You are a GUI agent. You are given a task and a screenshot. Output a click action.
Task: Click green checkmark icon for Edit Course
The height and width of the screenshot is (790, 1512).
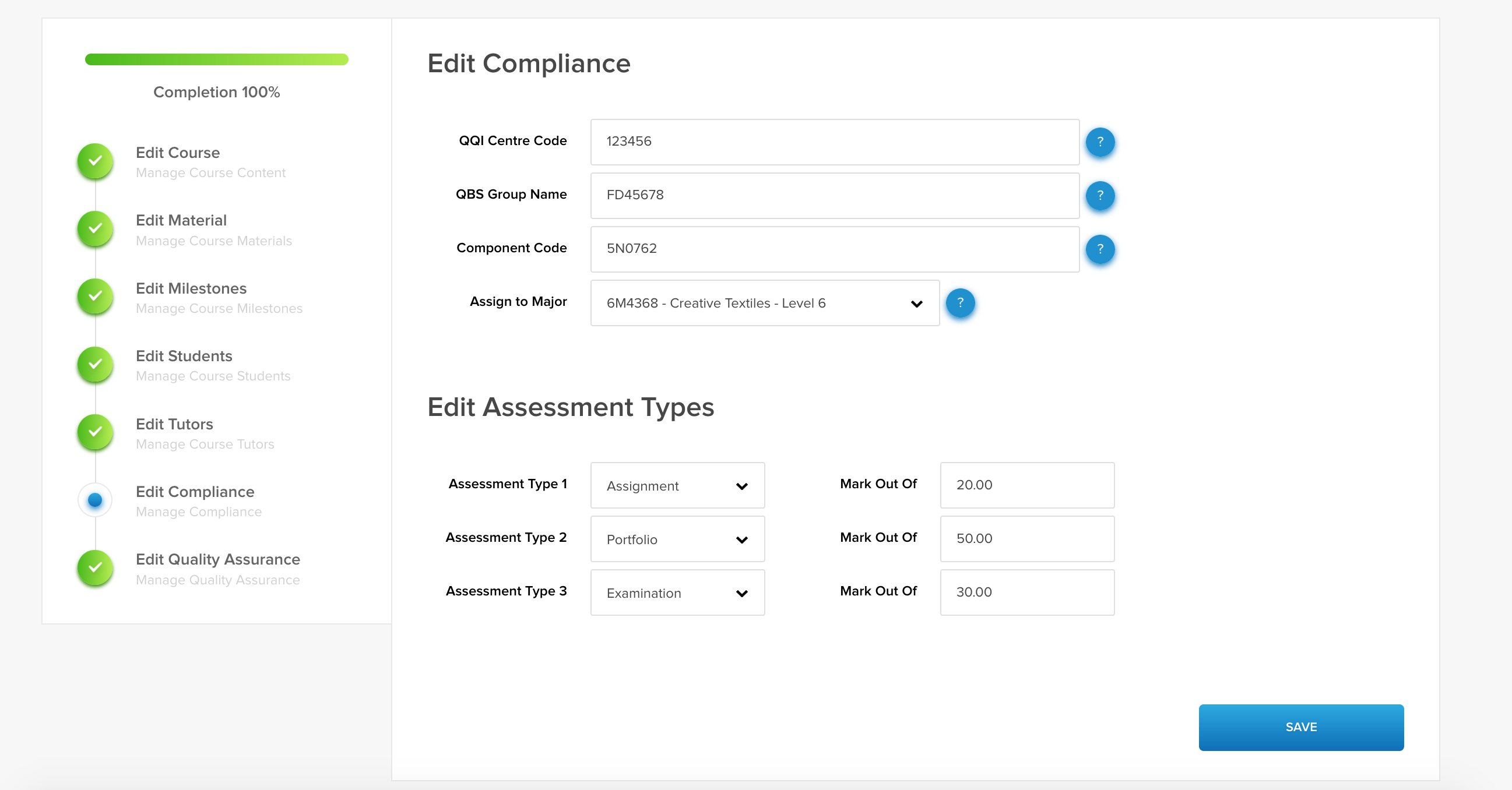[x=95, y=161]
